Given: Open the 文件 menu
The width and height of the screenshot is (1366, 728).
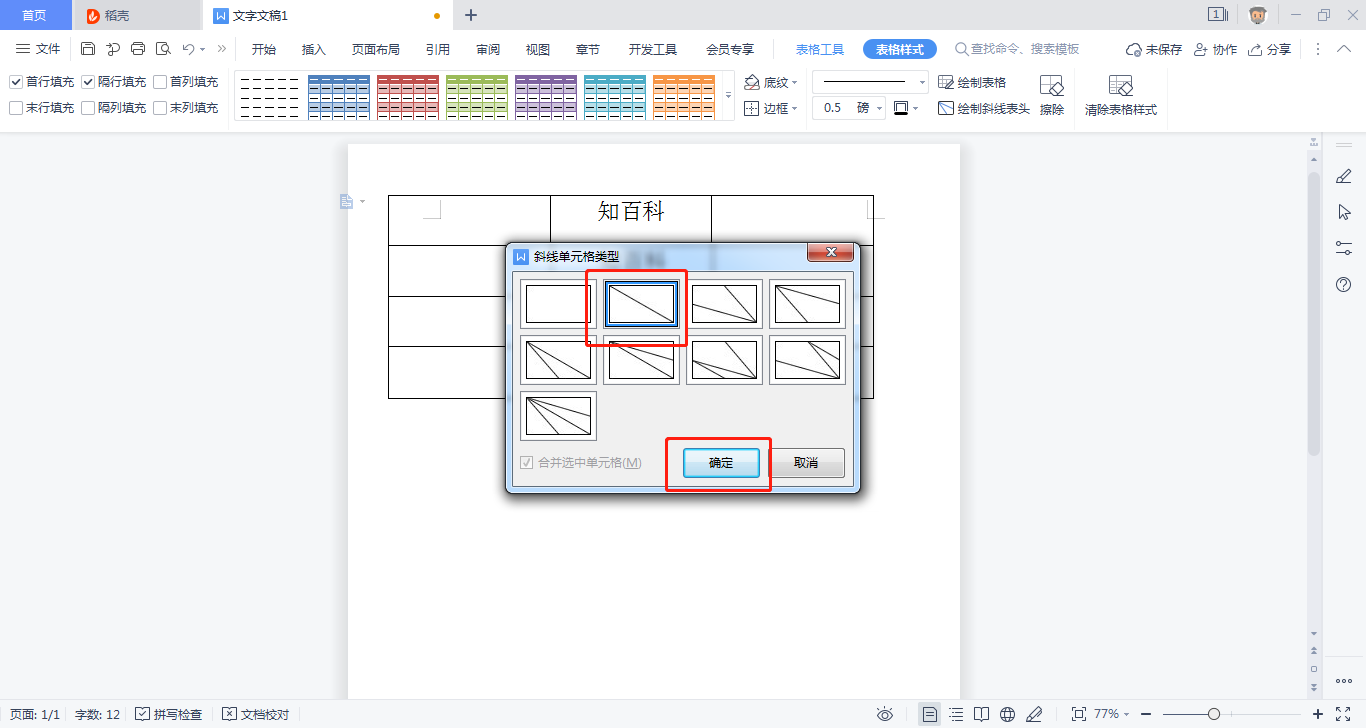Looking at the screenshot, I should click(38, 49).
